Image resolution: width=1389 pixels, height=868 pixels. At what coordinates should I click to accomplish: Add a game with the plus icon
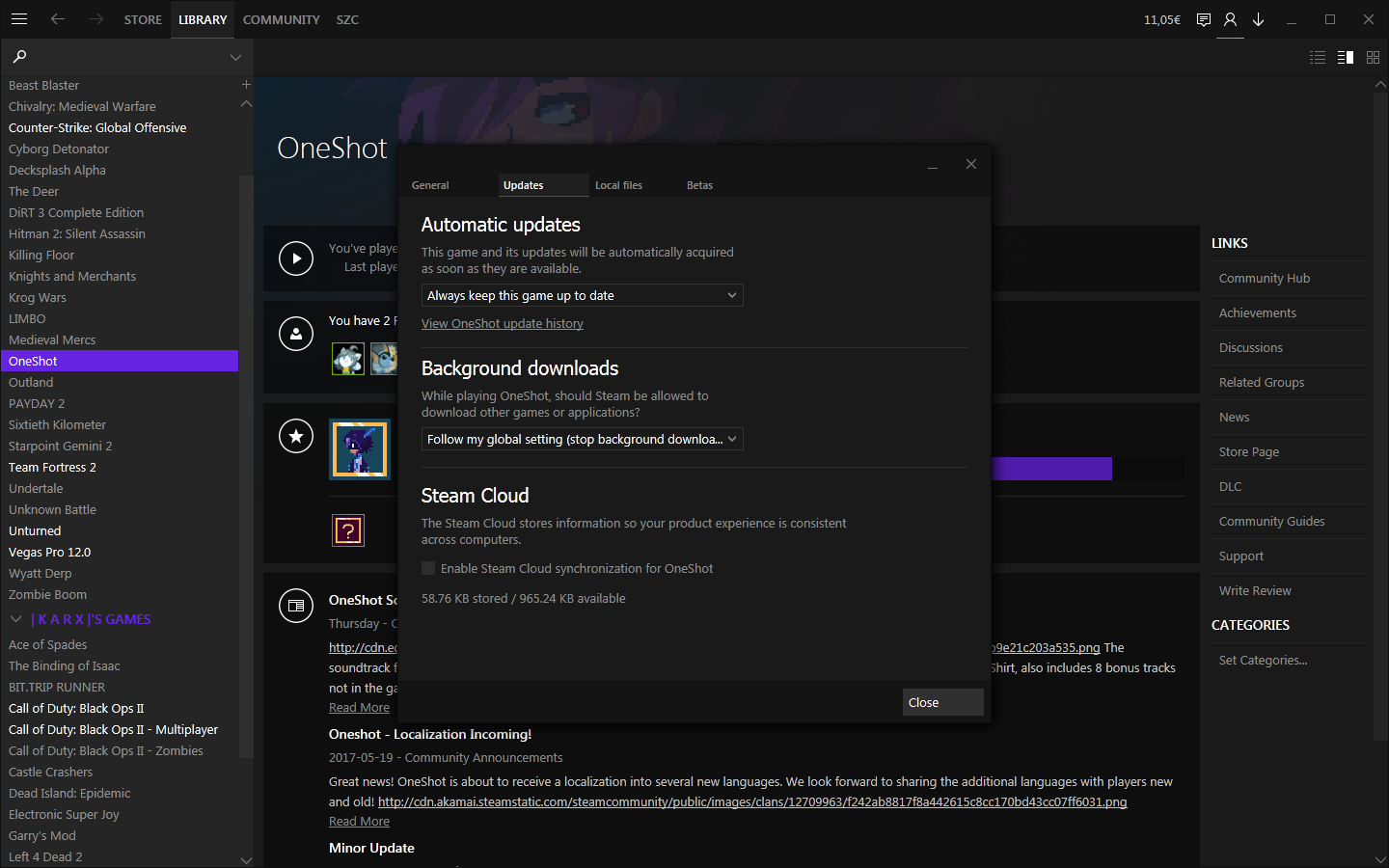(246, 85)
